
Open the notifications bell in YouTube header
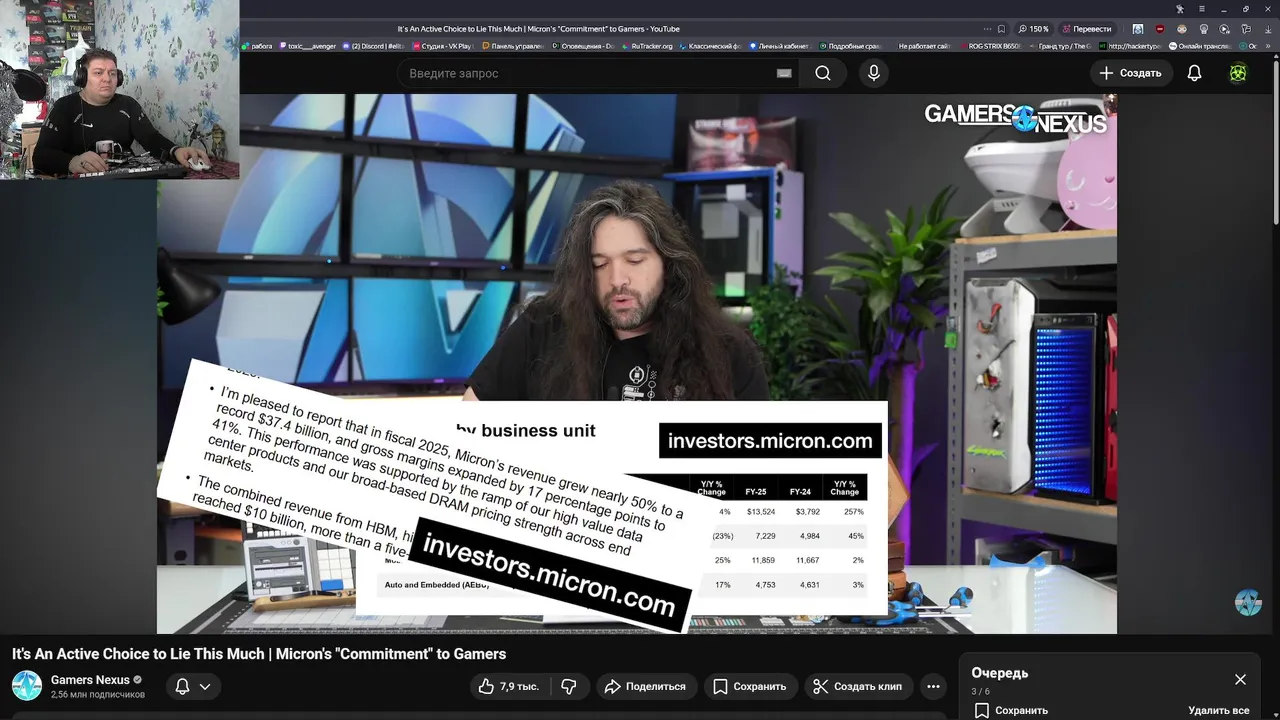1194,73
